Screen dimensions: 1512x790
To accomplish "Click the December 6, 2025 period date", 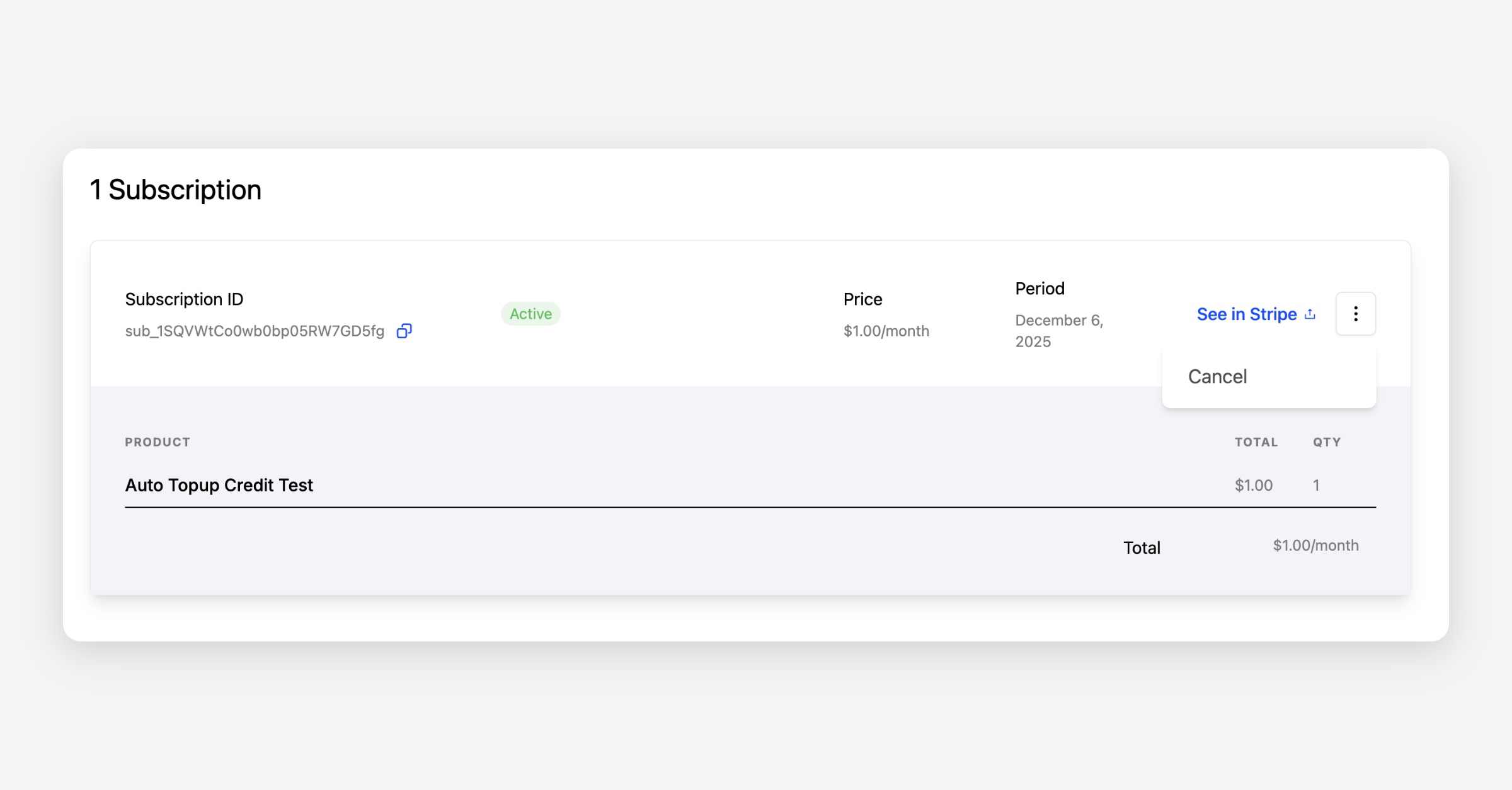I will (x=1058, y=331).
